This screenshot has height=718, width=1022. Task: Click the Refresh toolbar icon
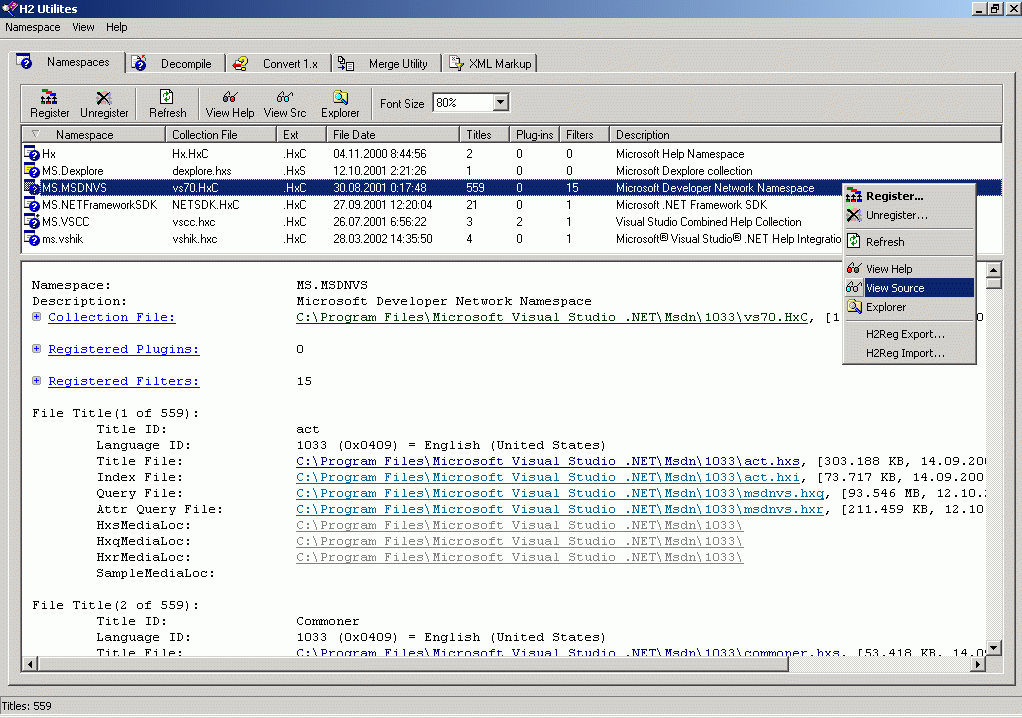[x=167, y=96]
